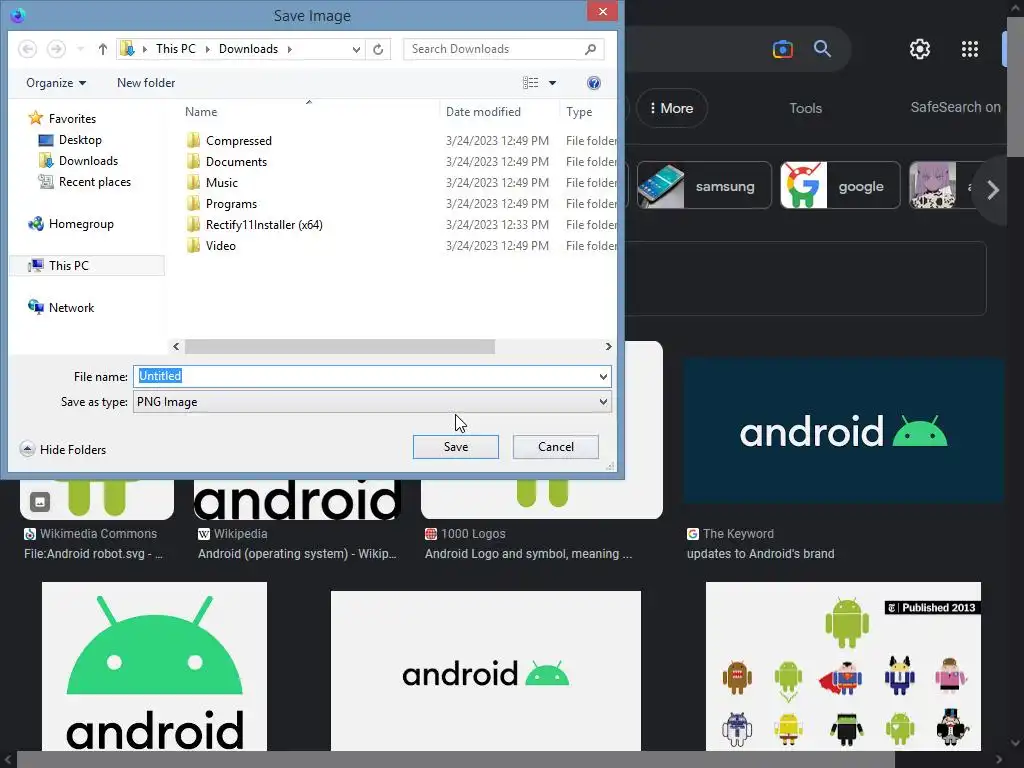Viewport: 1024px width, 768px height.
Task: Open Google settings gear icon
Action: (920, 49)
